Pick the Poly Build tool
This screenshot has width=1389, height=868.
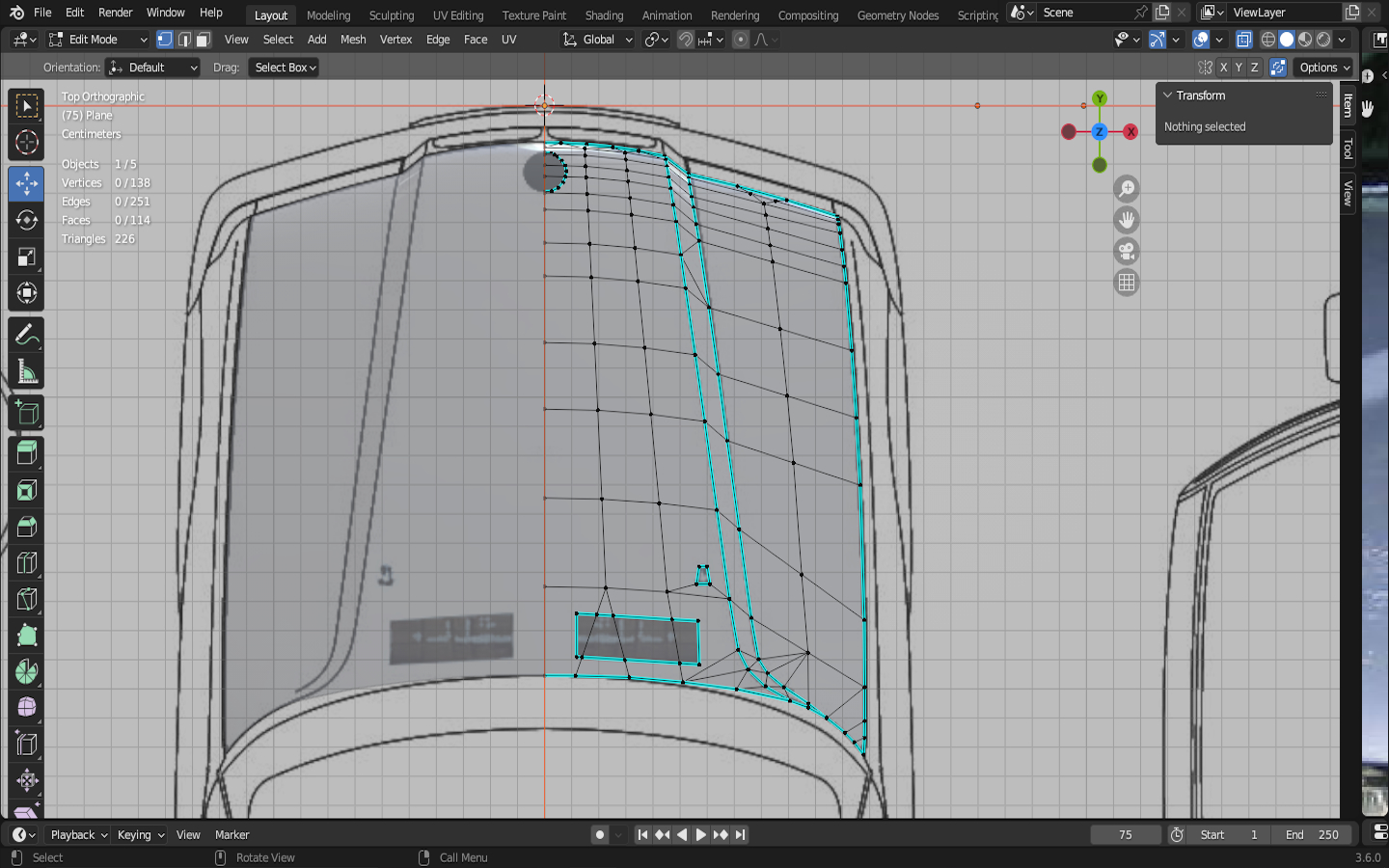coord(27,636)
